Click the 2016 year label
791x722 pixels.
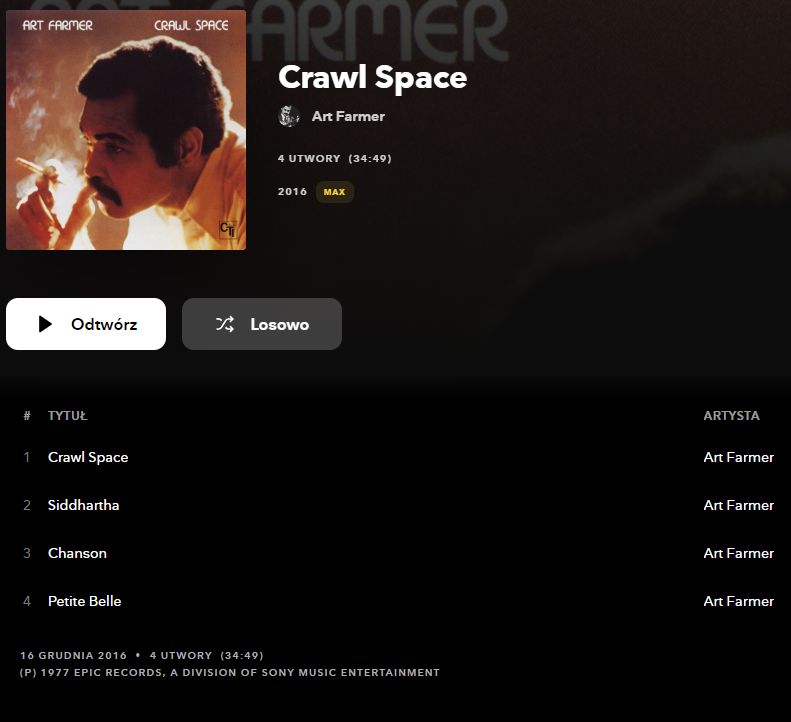pyautogui.click(x=292, y=192)
